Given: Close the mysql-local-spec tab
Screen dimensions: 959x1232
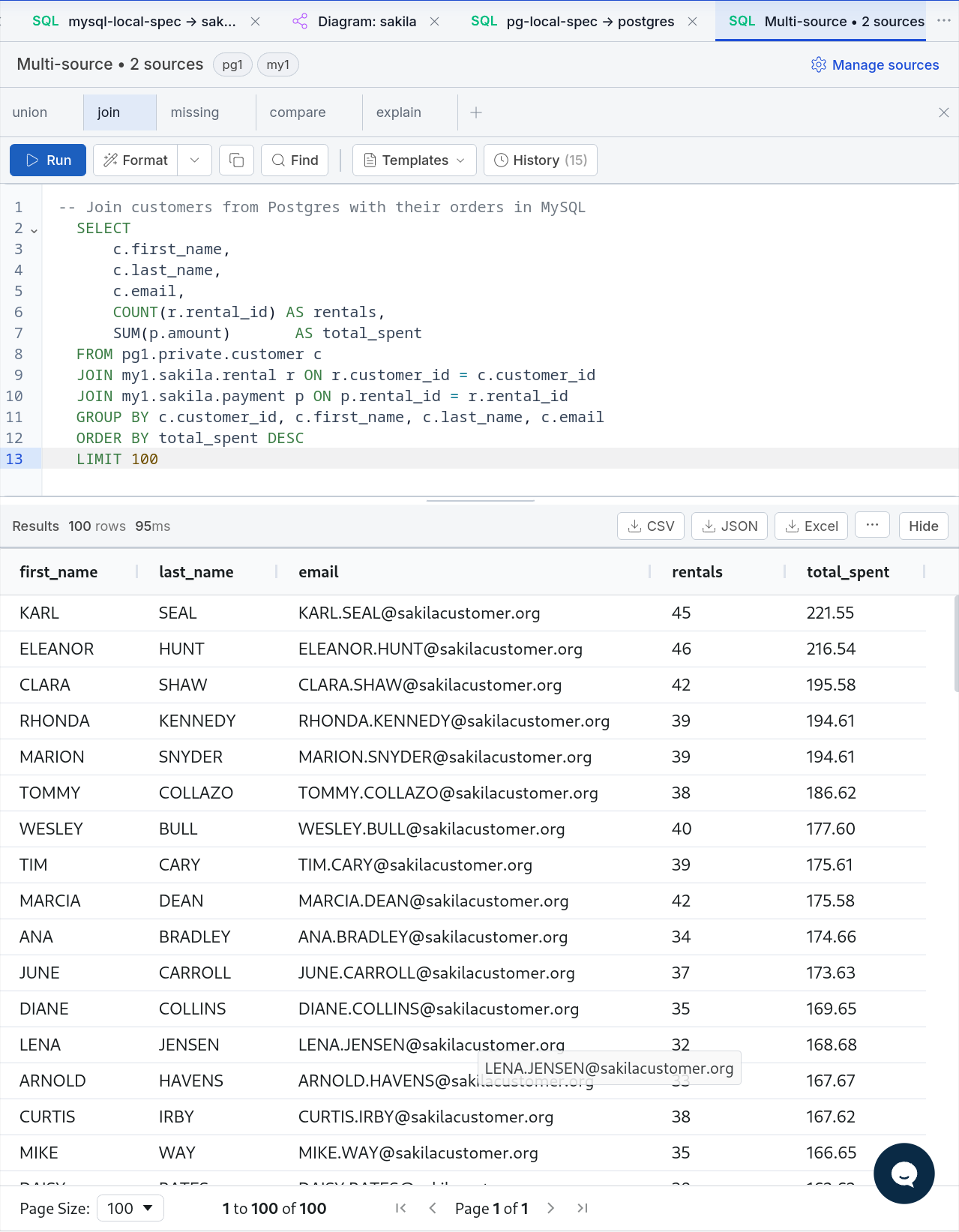Looking at the screenshot, I should click(x=255, y=22).
